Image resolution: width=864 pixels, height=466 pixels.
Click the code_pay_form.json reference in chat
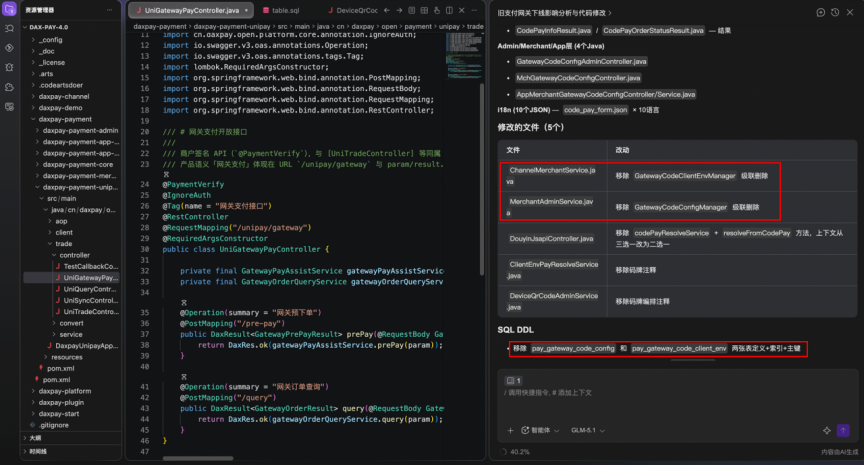[595, 110]
